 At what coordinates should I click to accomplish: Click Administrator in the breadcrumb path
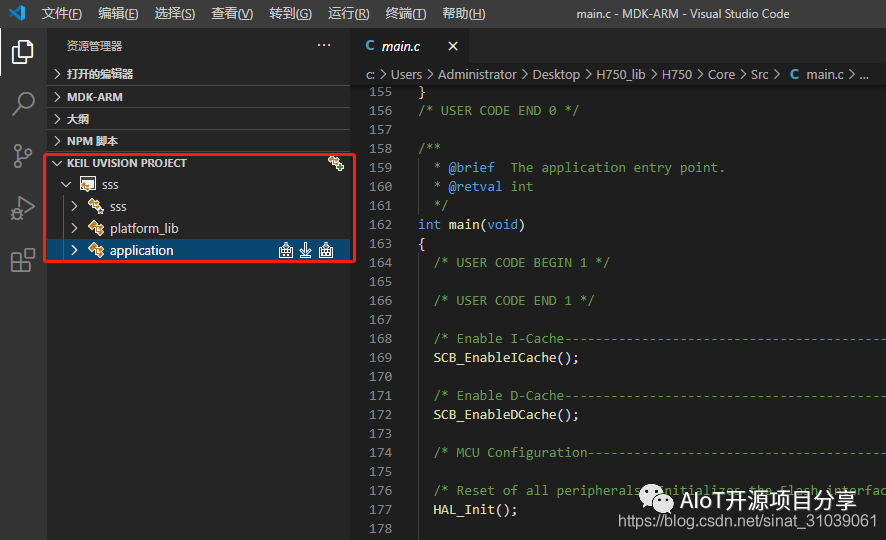pyautogui.click(x=477, y=75)
